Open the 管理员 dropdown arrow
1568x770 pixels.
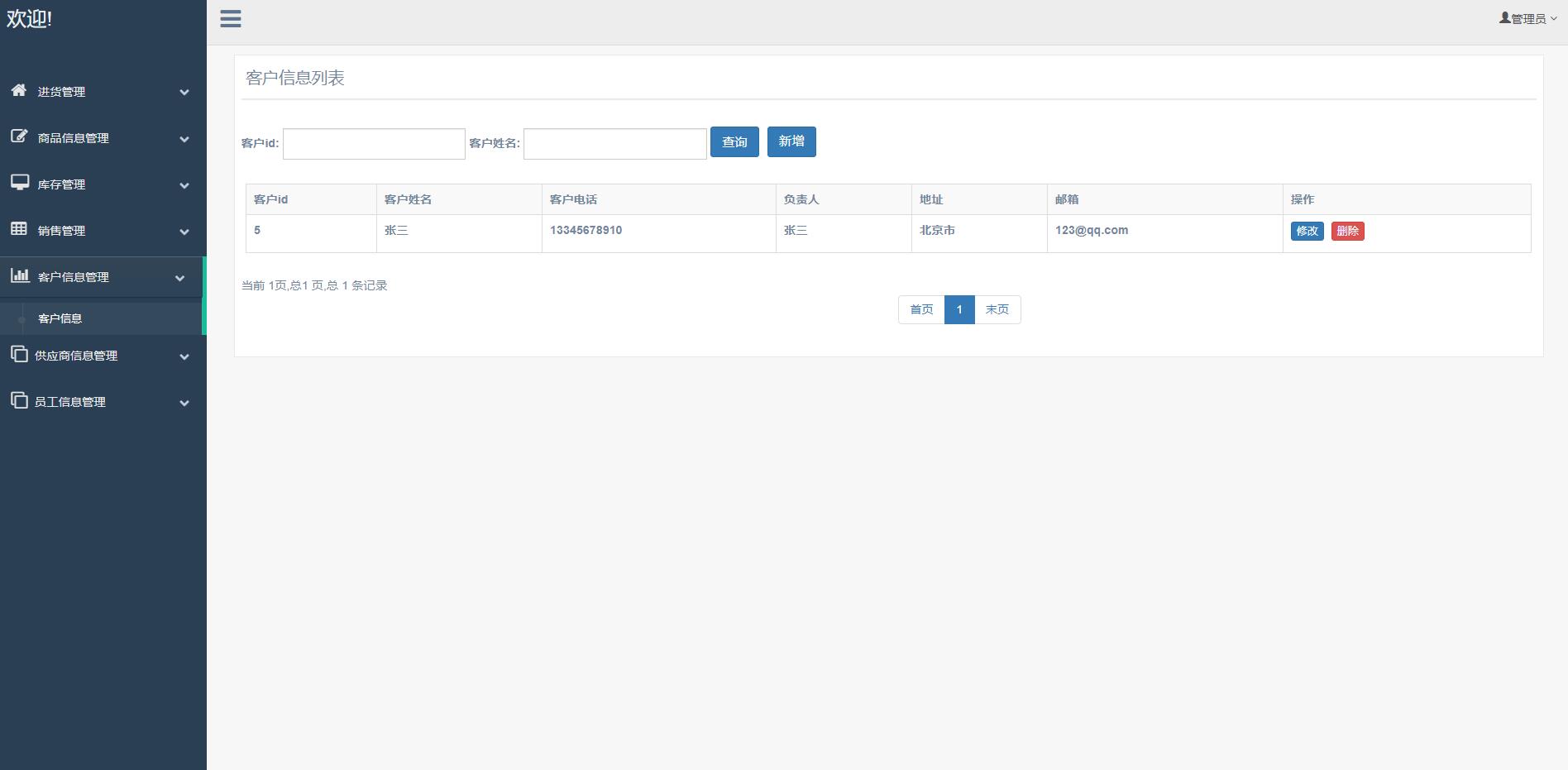[1553, 18]
